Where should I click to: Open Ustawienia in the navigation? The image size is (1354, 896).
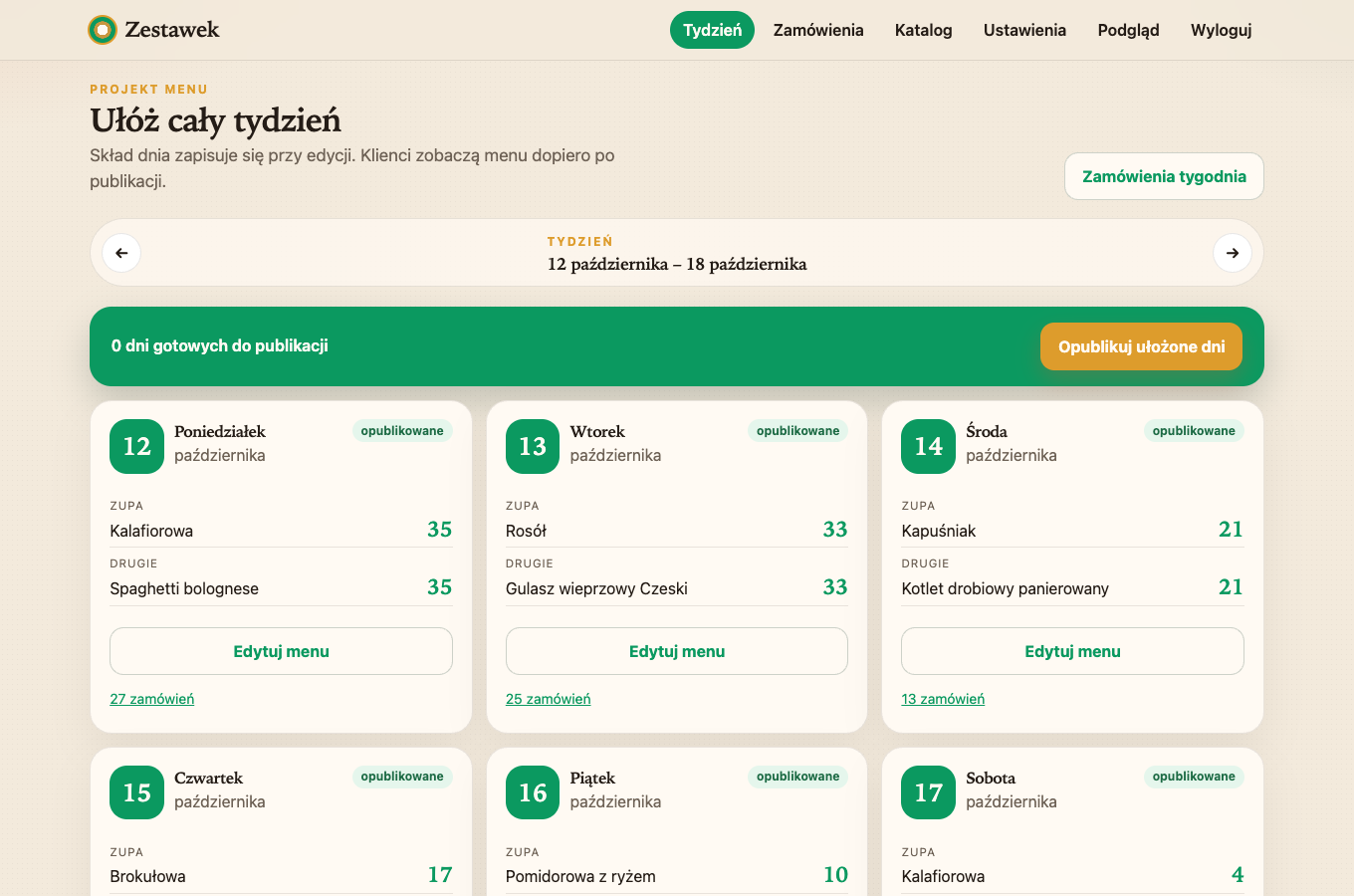coord(1024,30)
